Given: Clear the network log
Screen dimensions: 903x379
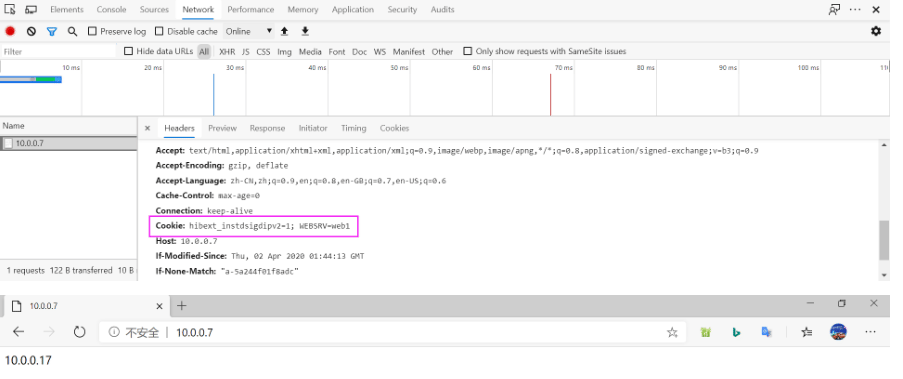Looking at the screenshot, I should point(31,31).
